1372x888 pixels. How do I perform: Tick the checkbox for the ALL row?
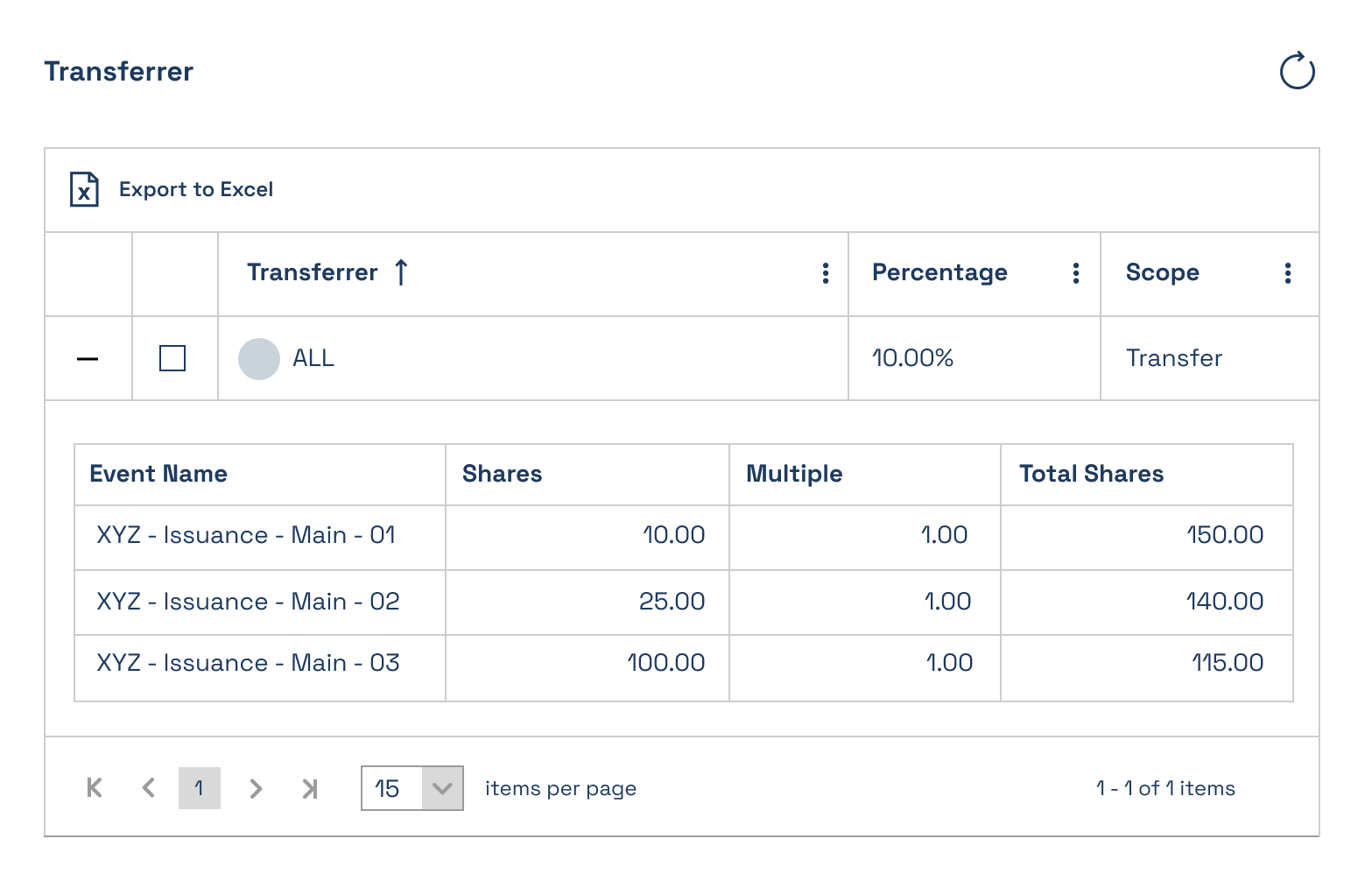(172, 358)
